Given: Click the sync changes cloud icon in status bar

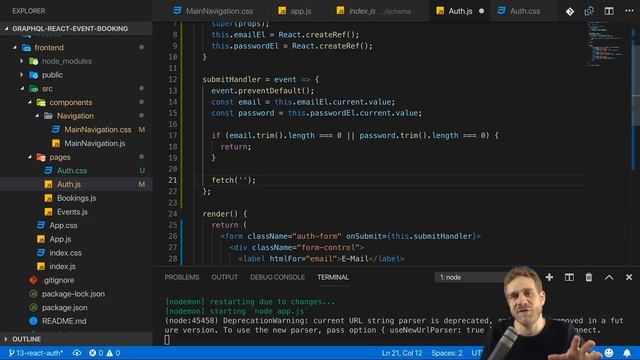Looking at the screenshot, I should 76,353.
